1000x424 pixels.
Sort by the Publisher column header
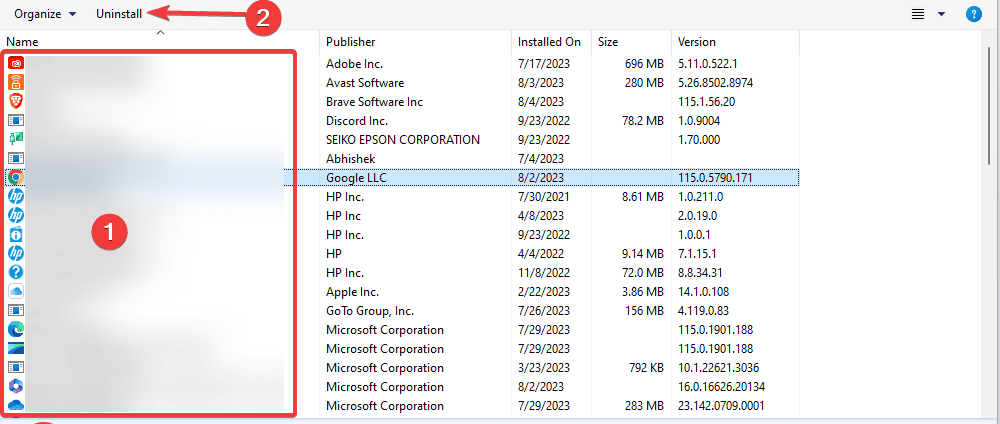click(x=350, y=42)
